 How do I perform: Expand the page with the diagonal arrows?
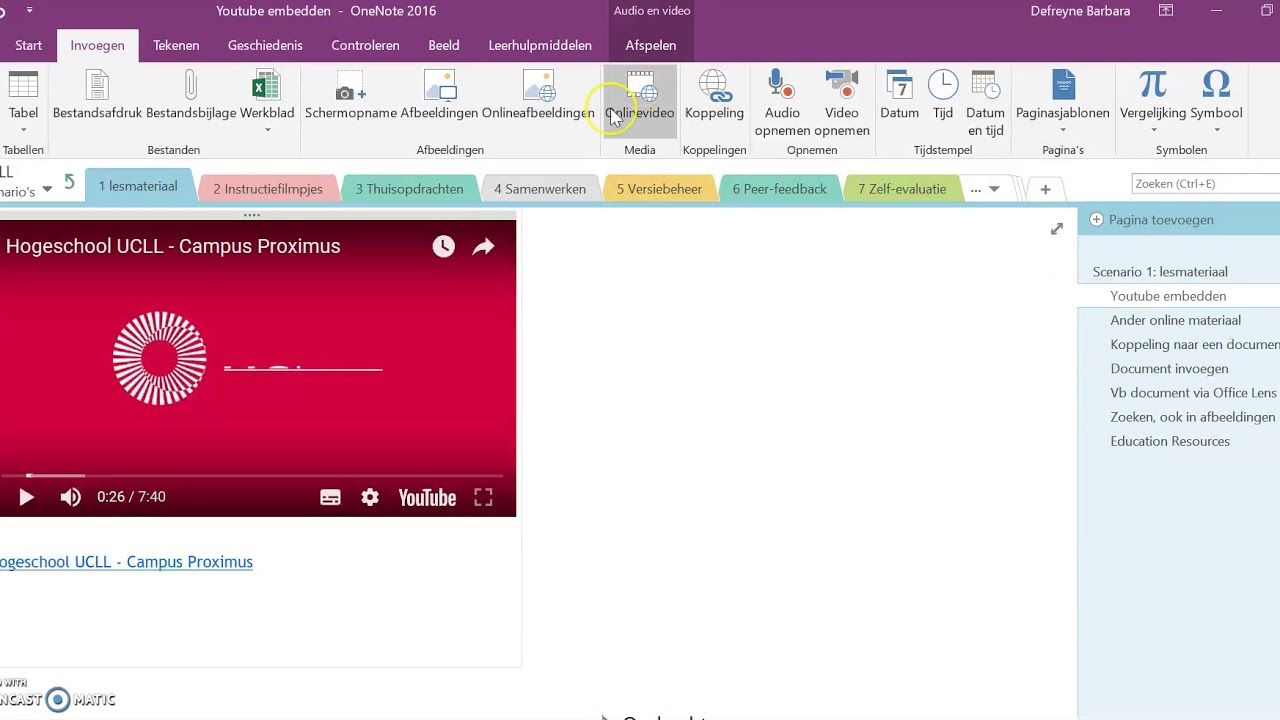(x=1057, y=229)
